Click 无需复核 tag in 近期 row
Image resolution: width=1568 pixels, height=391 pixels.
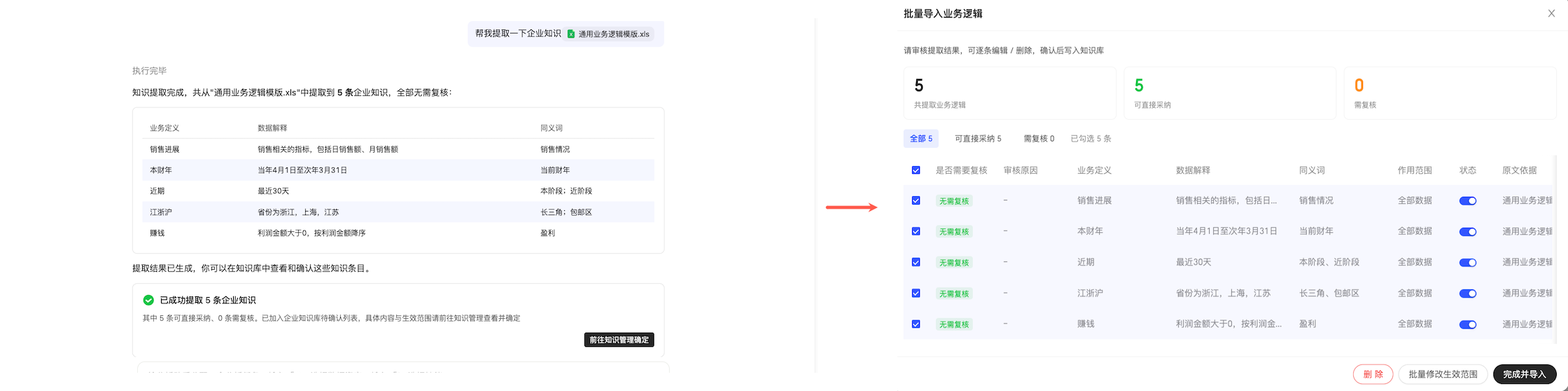(x=954, y=263)
